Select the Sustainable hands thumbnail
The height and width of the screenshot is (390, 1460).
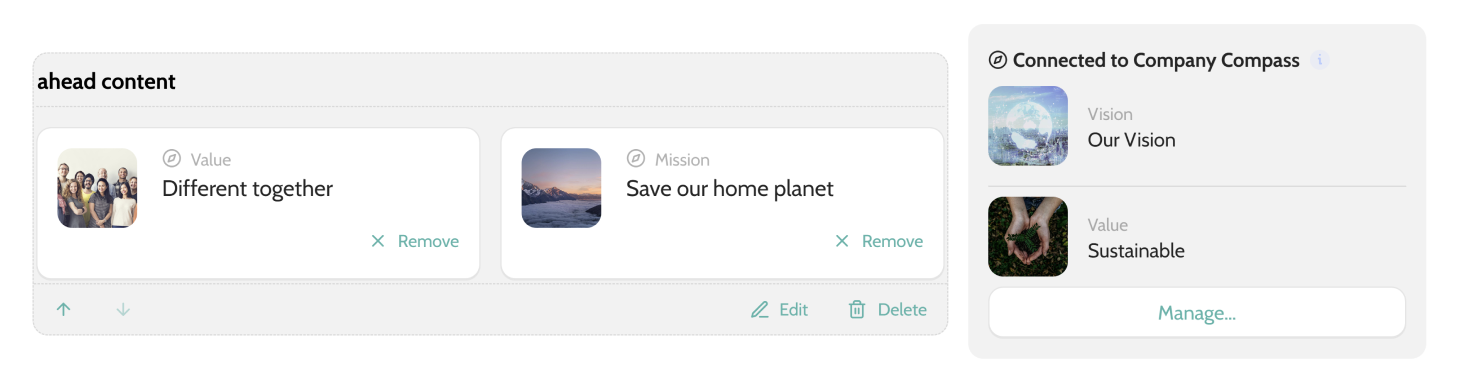[1028, 237]
